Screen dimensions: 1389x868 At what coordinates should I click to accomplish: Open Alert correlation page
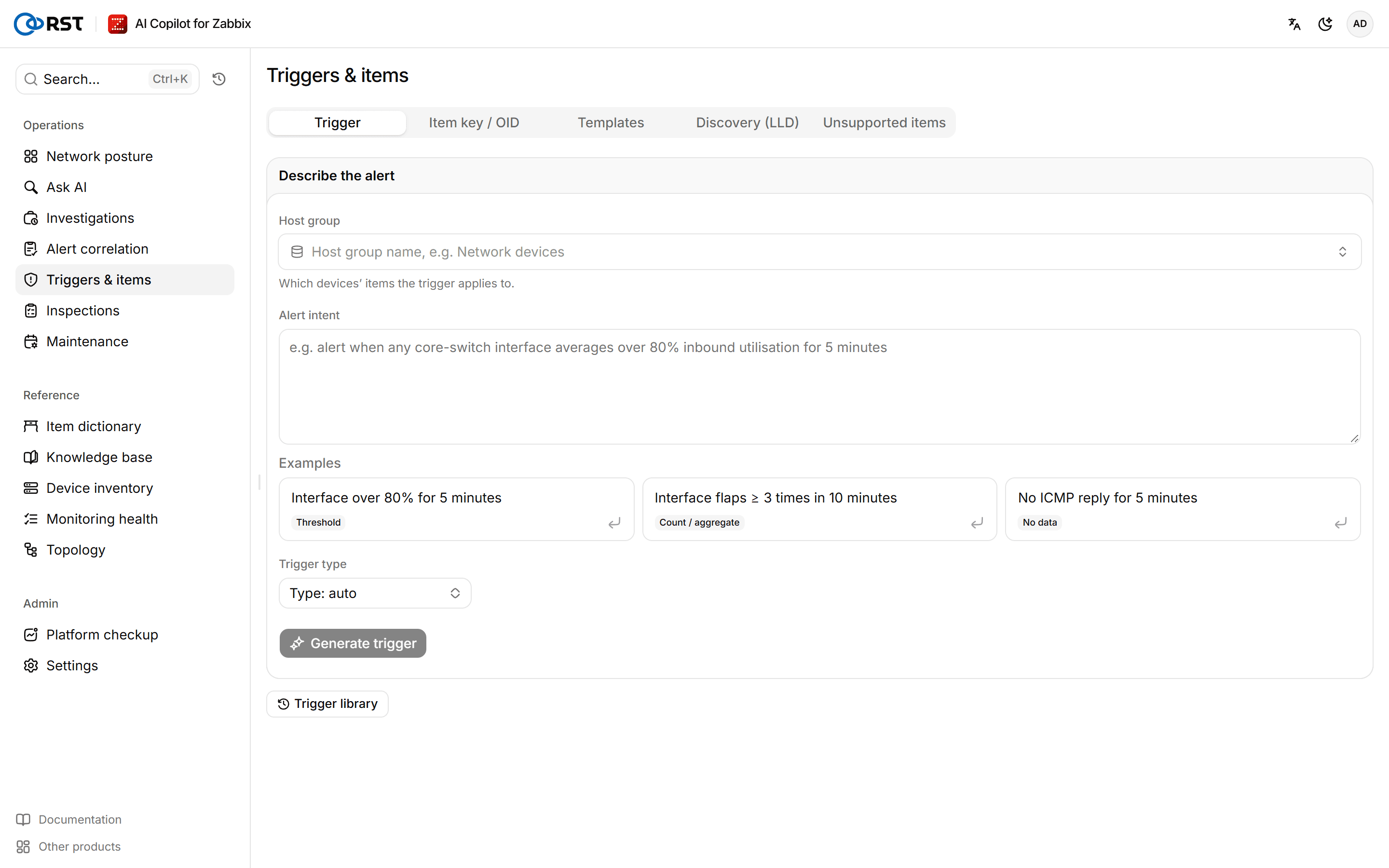point(124,248)
